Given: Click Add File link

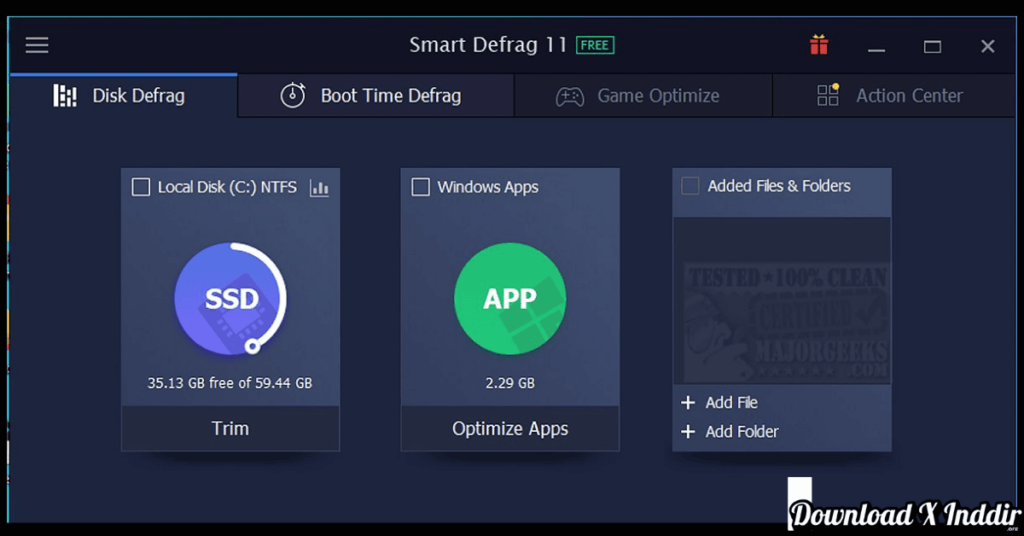Looking at the screenshot, I should 719,402.
